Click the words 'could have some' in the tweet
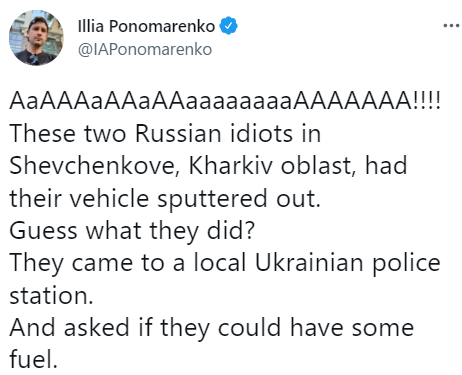462x375 pixels. [x=316, y=328]
